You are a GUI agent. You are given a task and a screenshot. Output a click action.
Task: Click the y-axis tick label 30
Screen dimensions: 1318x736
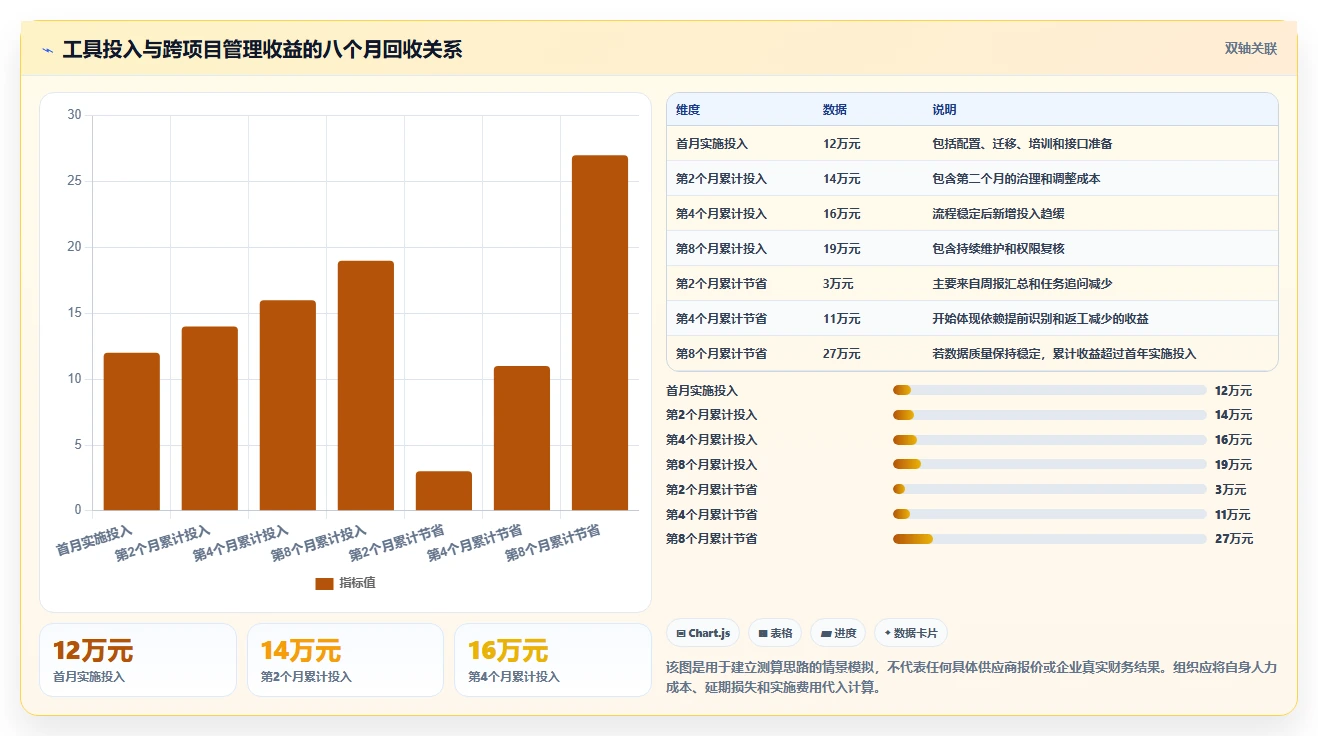[74, 115]
